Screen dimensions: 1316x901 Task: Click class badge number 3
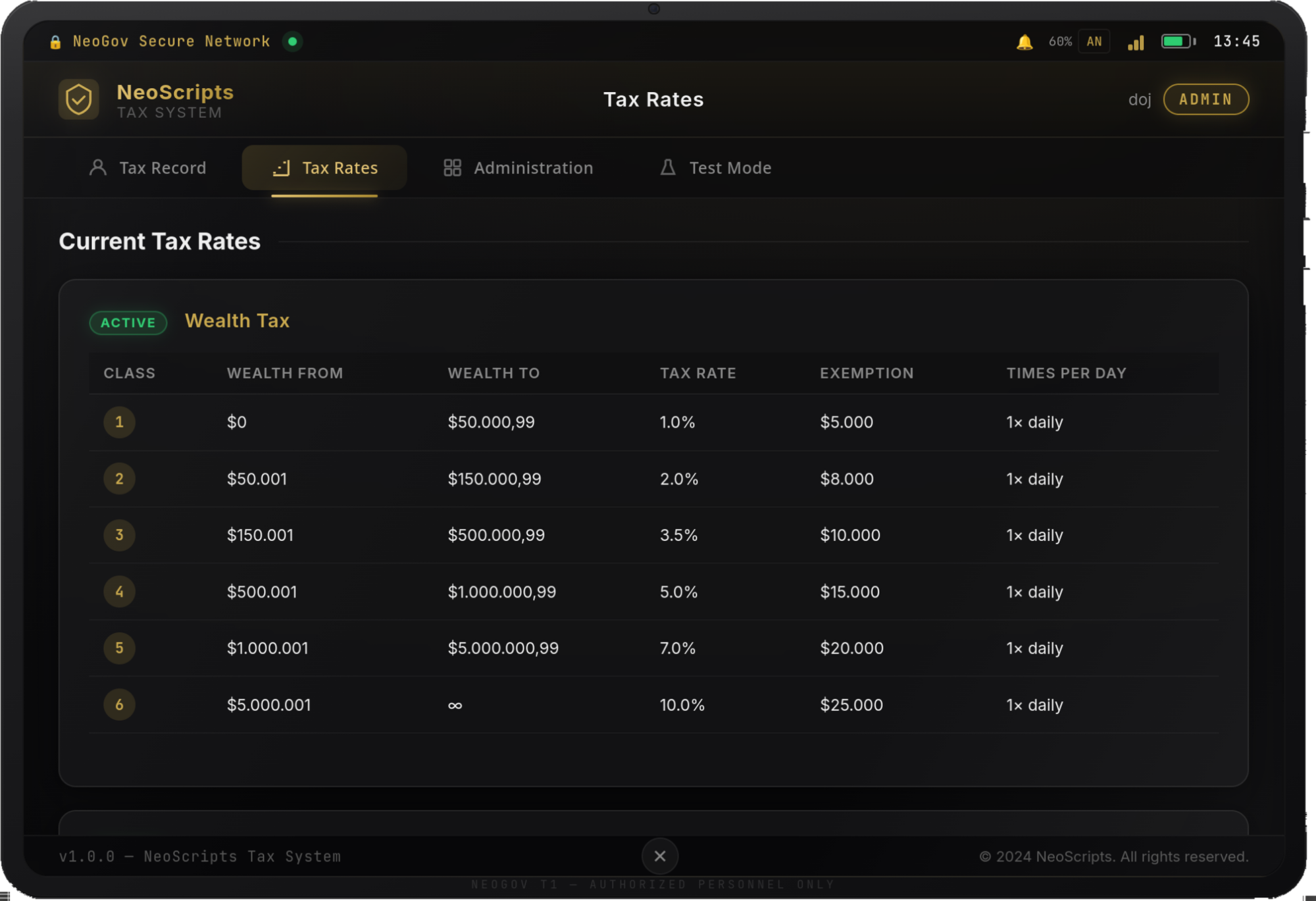(119, 534)
